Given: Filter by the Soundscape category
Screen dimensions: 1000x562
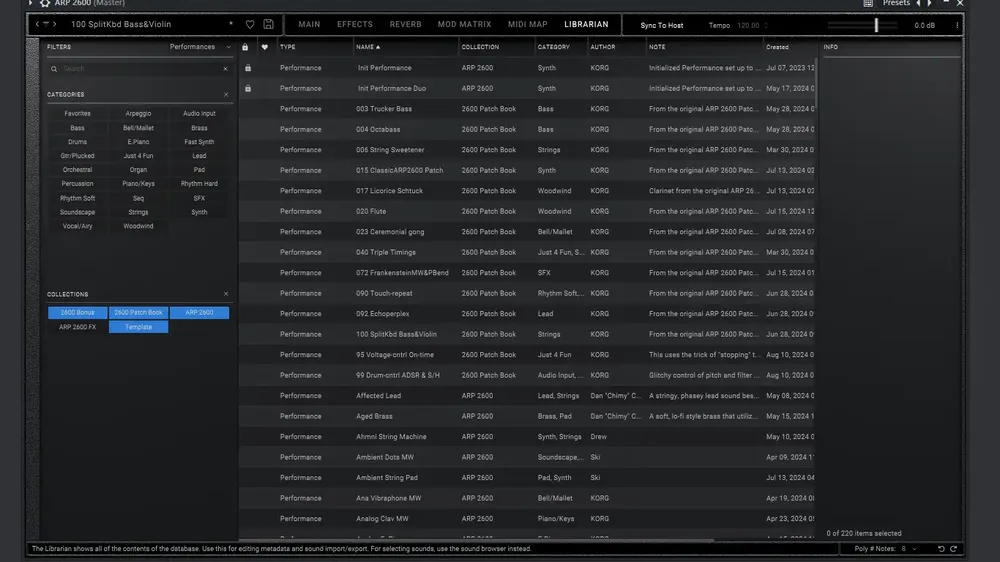Looking at the screenshot, I should point(77,212).
